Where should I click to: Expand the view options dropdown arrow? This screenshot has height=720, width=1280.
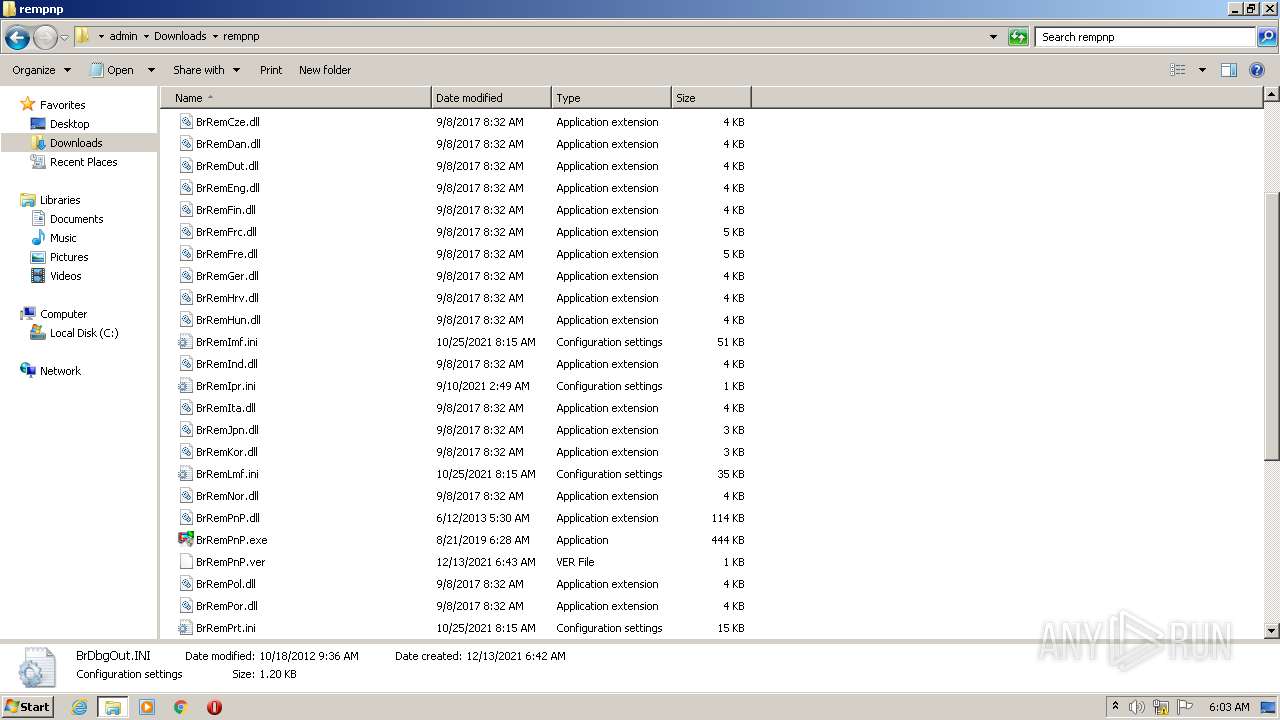pyautogui.click(x=1202, y=70)
